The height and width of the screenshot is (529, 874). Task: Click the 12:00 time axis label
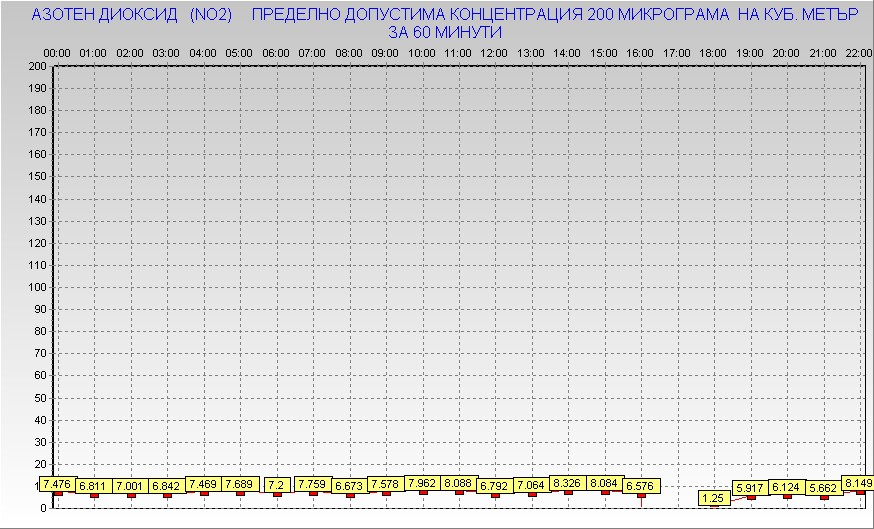[x=495, y=54]
